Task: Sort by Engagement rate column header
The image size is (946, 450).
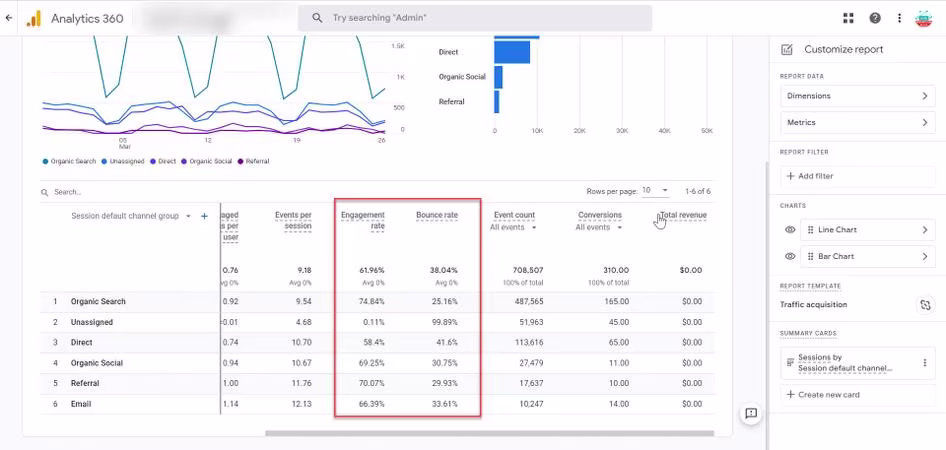Action: pos(363,221)
